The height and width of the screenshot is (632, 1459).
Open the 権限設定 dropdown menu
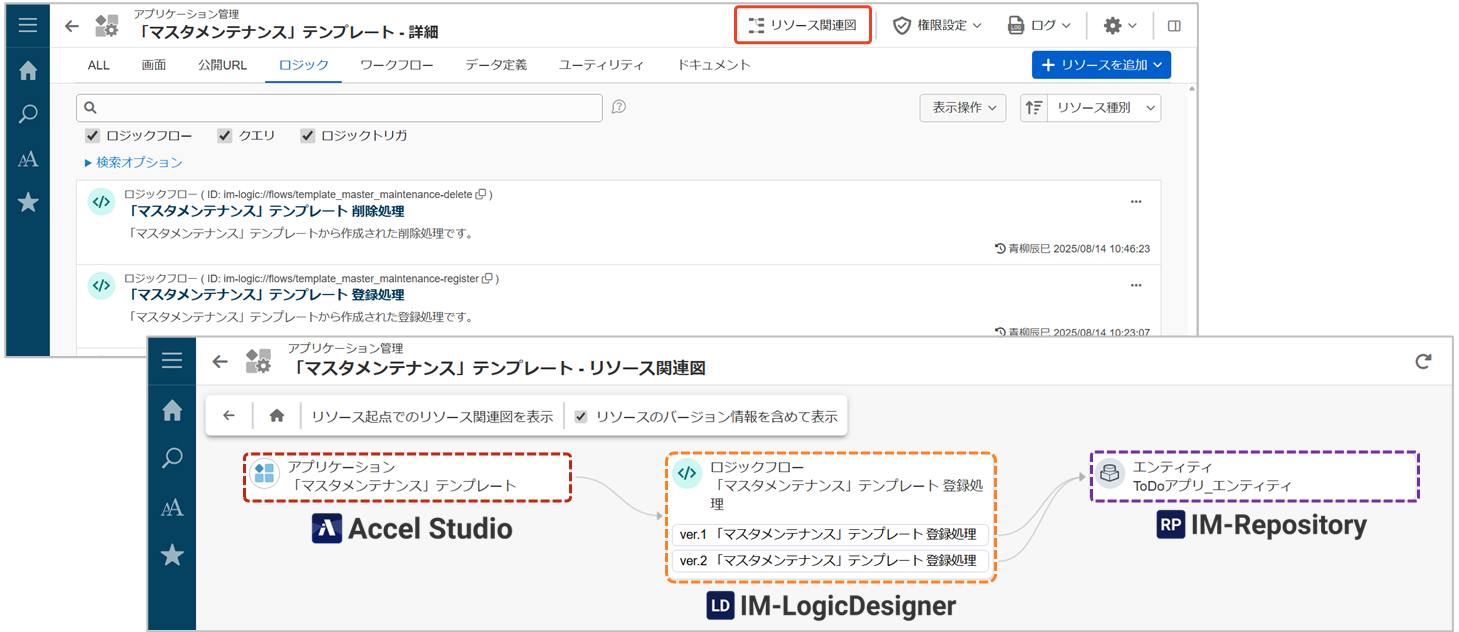(936, 25)
